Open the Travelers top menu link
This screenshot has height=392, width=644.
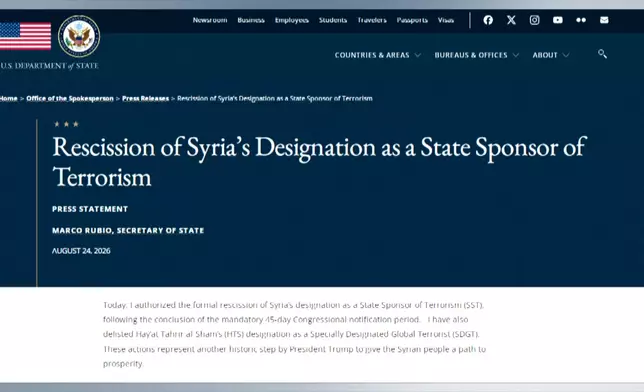[372, 20]
